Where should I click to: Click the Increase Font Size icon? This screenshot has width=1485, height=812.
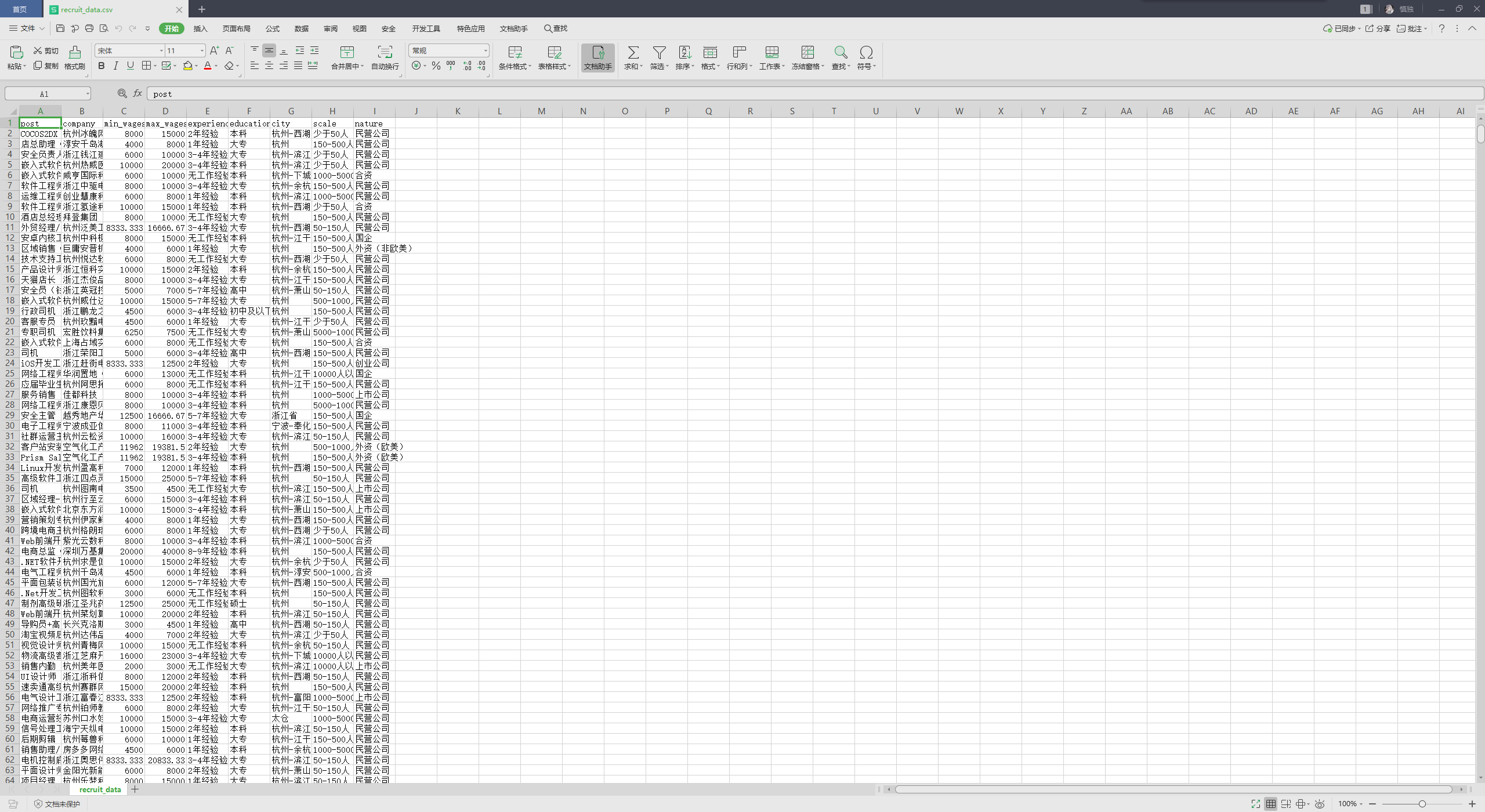(x=214, y=51)
